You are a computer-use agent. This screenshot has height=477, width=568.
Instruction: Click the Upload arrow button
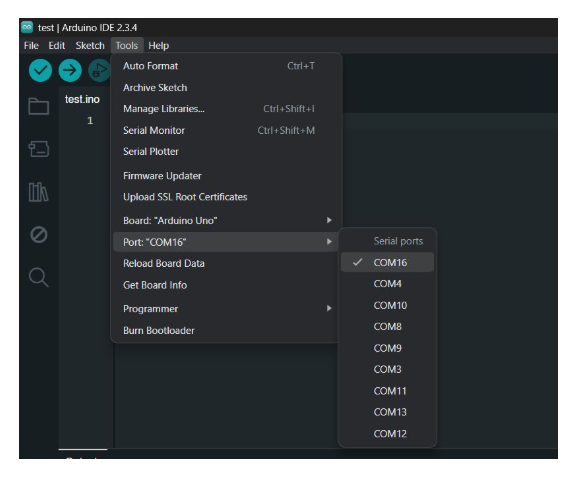70,70
